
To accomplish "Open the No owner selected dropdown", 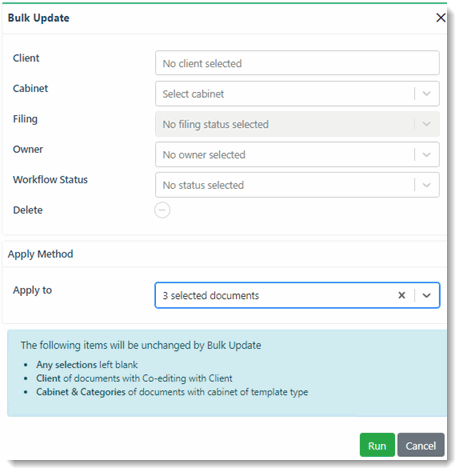I will coord(297,154).
